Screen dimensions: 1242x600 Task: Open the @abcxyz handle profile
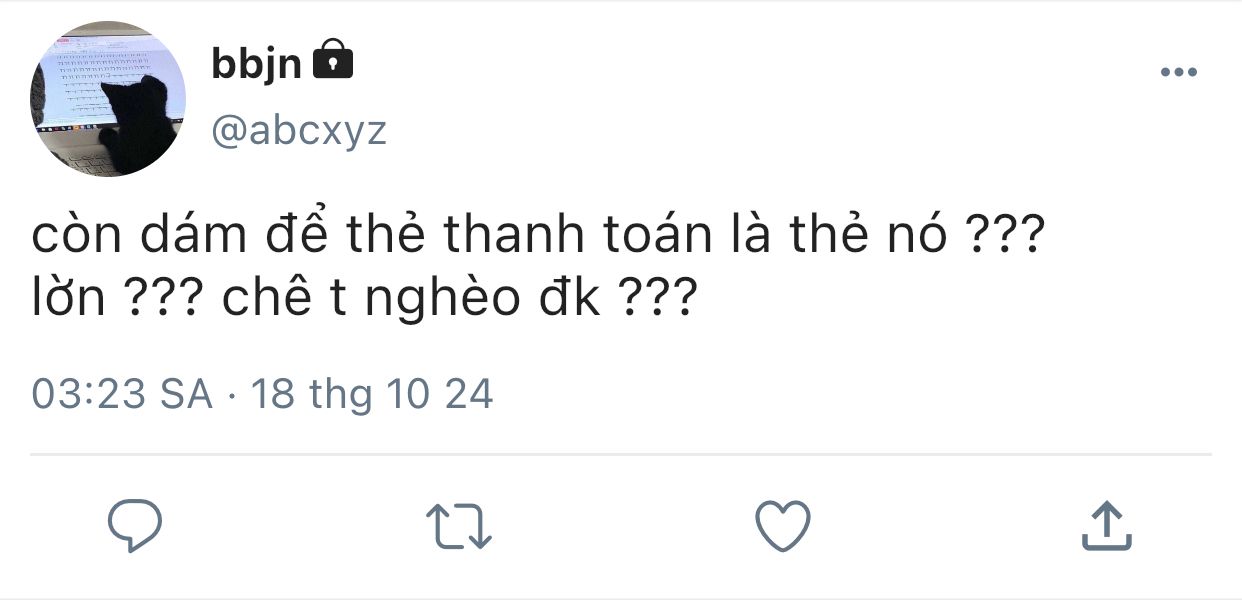click(x=299, y=130)
